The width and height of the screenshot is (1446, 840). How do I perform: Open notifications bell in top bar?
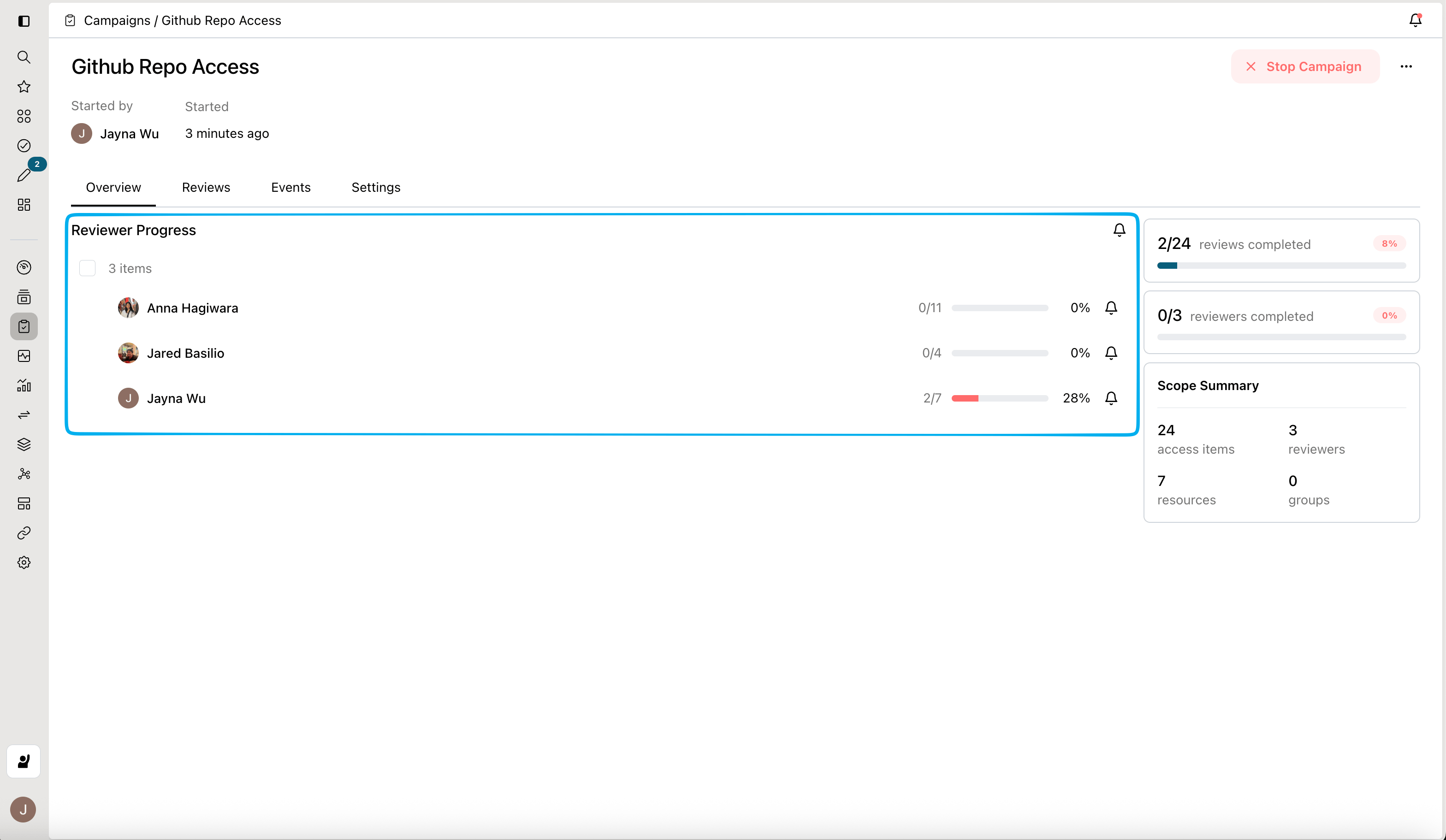(x=1415, y=20)
